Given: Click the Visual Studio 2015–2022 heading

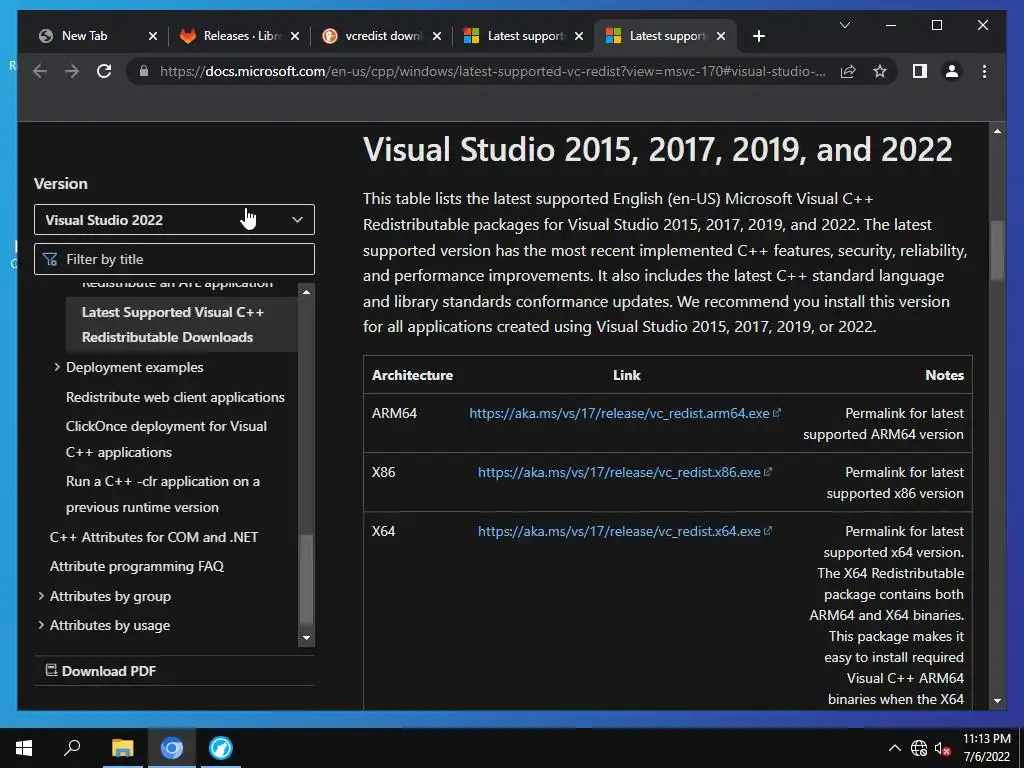Looking at the screenshot, I should (657, 150).
